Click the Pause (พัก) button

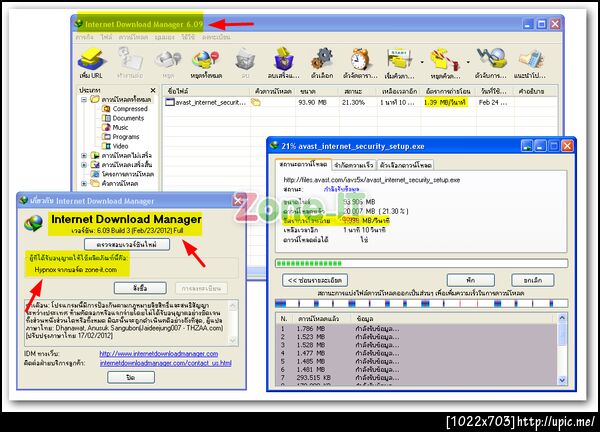[x=471, y=280]
